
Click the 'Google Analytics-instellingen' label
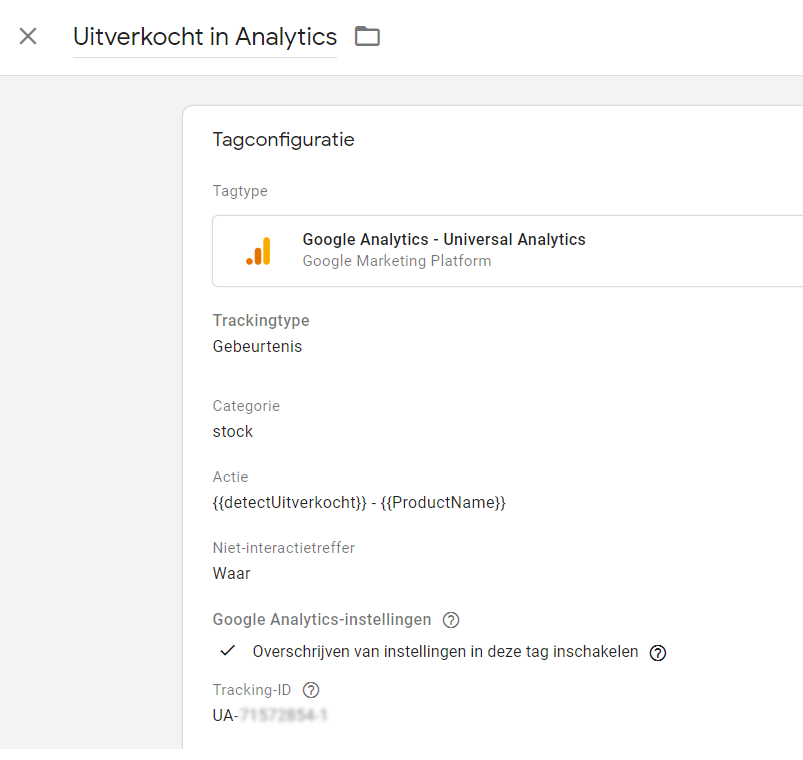tap(322, 620)
